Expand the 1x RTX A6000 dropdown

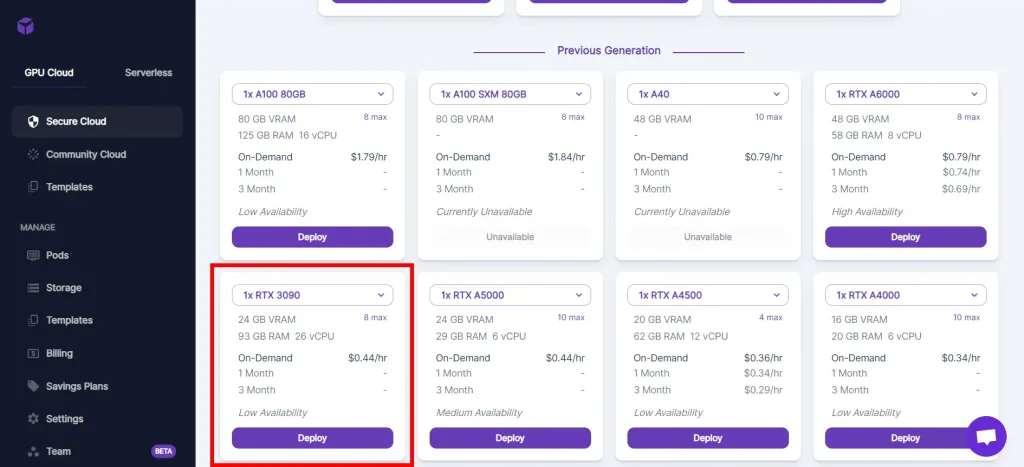click(905, 94)
